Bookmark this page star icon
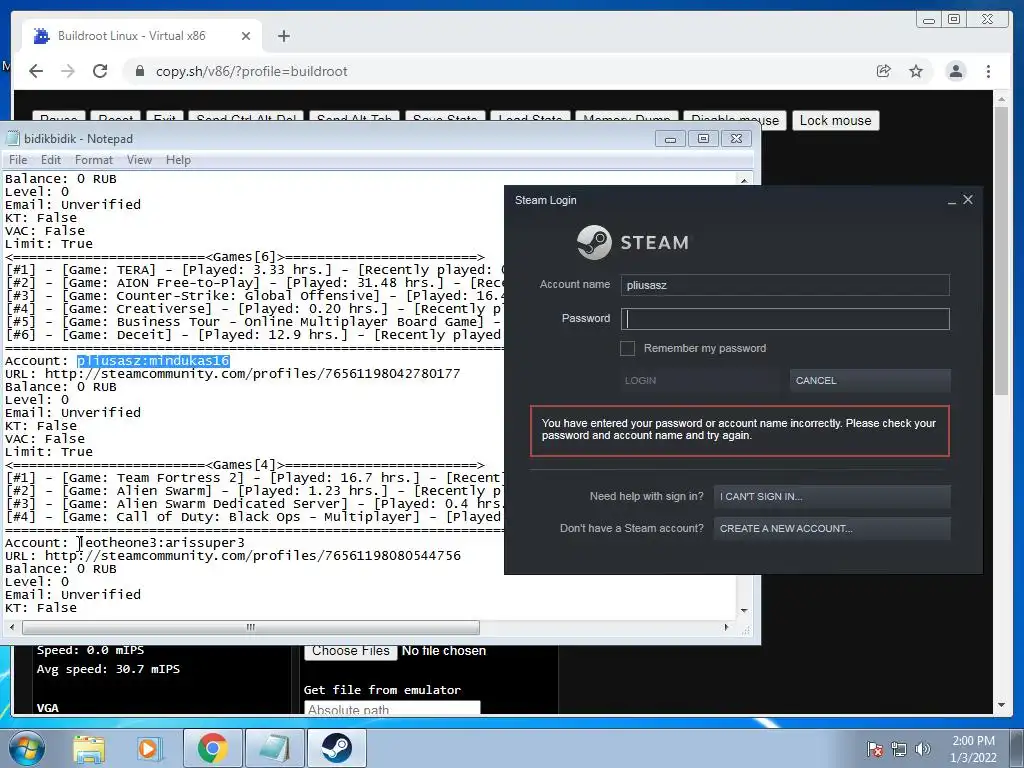The image size is (1024, 768). 916,71
